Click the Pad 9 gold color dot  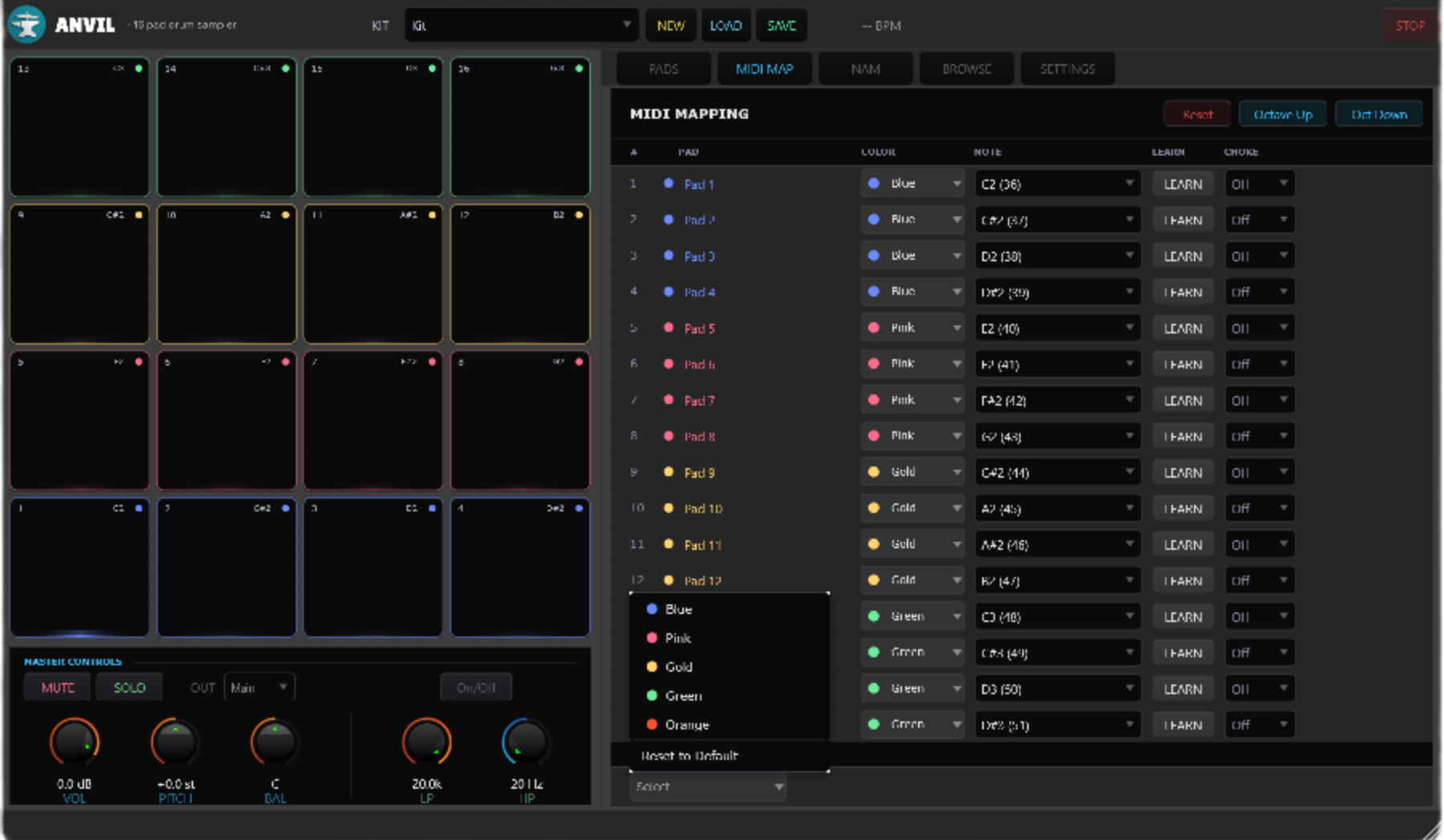[x=669, y=472]
